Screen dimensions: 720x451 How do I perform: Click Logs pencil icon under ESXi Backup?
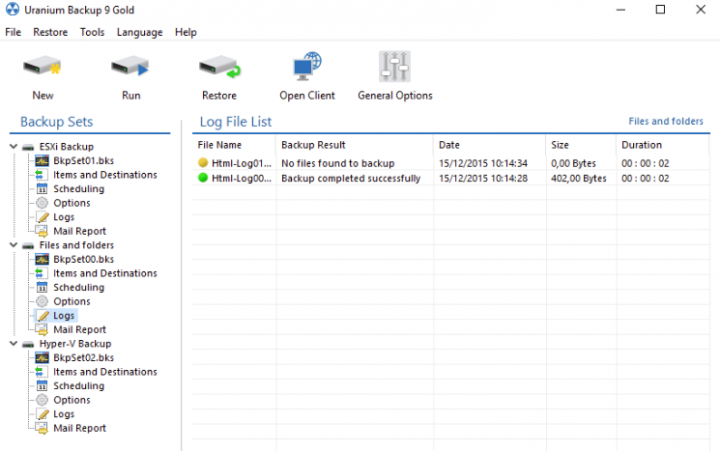coord(42,217)
